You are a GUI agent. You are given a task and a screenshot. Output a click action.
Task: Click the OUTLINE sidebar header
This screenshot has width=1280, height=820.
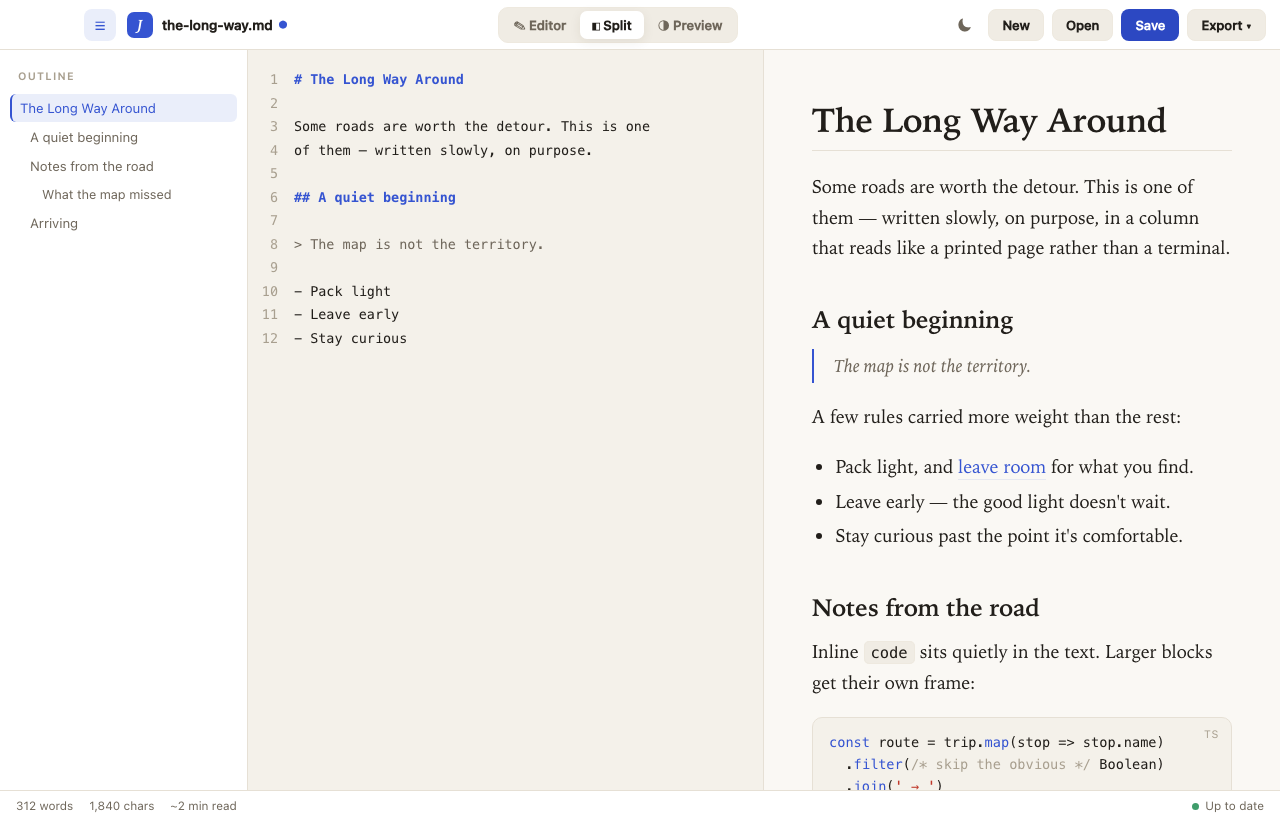pyautogui.click(x=46, y=76)
